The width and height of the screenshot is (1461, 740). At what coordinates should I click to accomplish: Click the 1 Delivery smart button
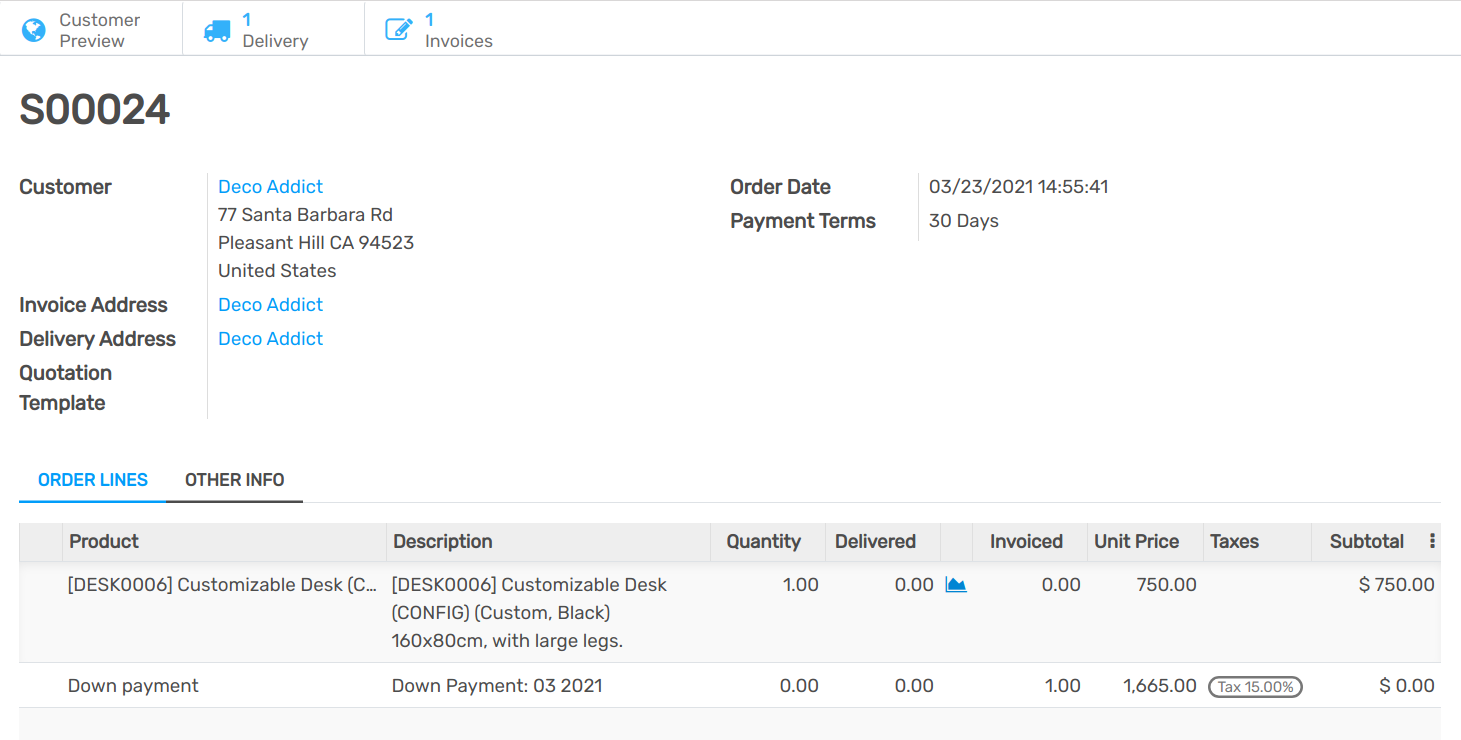[x=272, y=29]
